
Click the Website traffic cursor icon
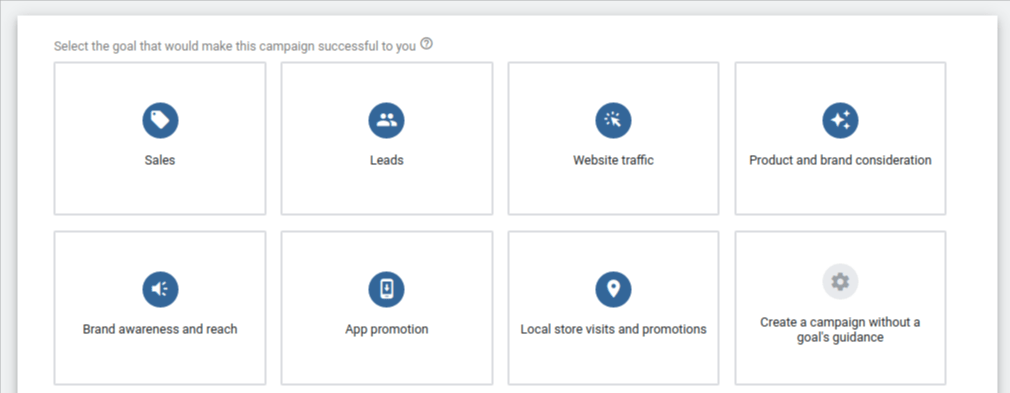tap(613, 120)
